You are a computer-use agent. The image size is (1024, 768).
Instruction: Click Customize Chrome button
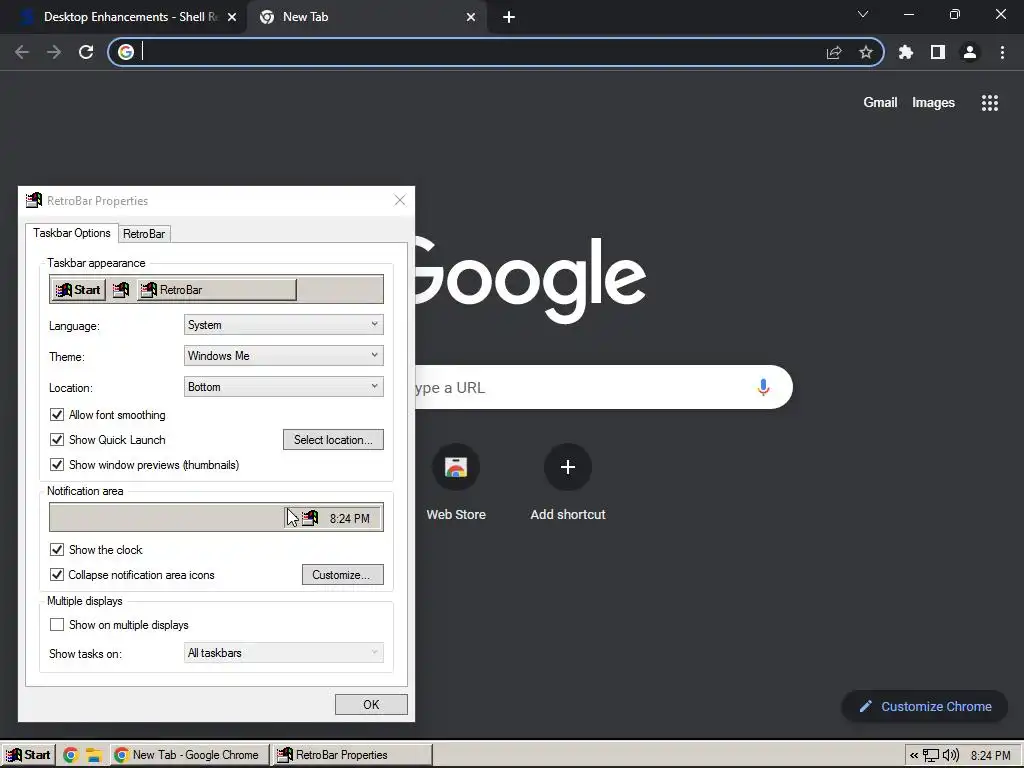[x=925, y=706]
